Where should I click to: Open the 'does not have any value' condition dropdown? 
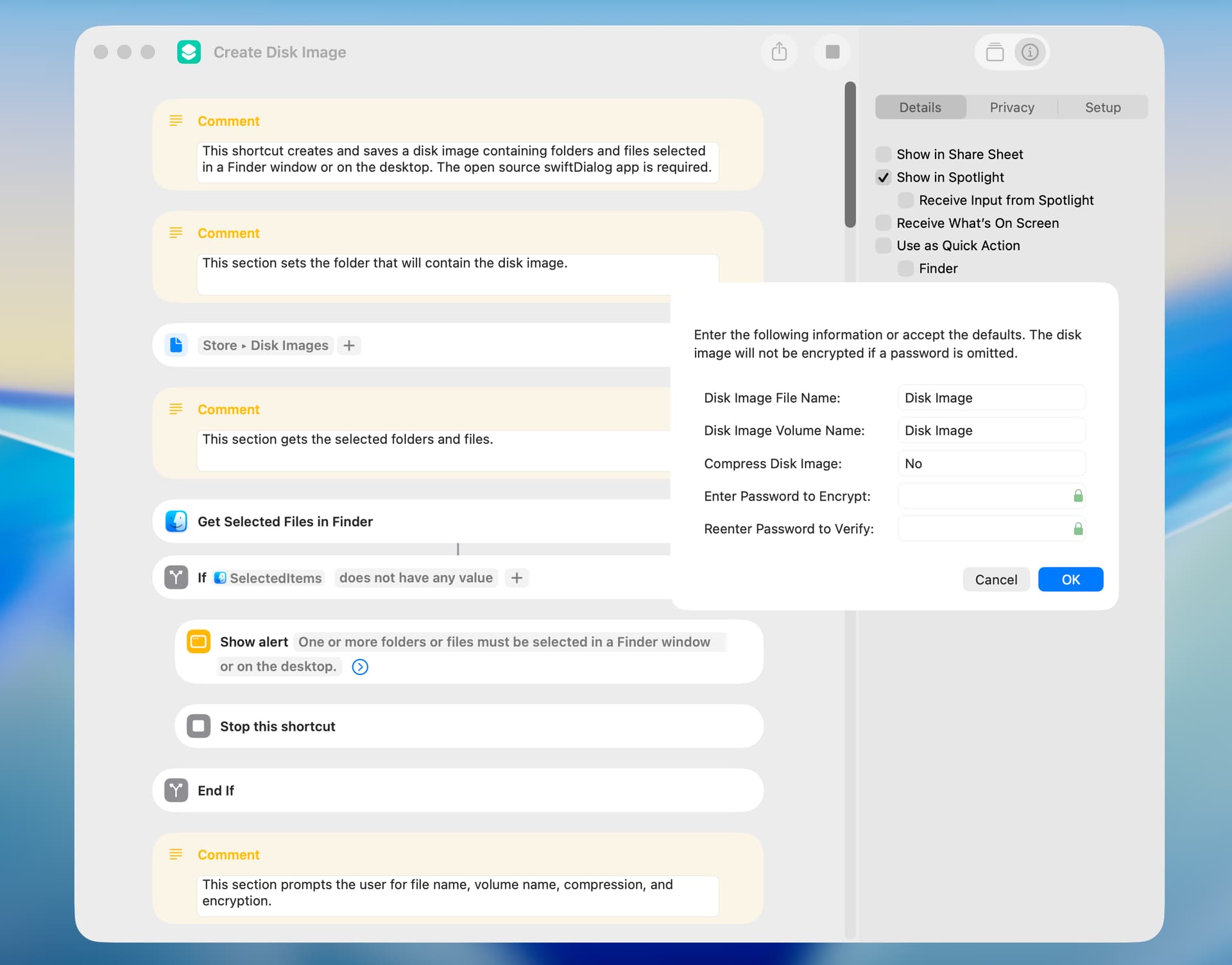pyautogui.click(x=416, y=578)
